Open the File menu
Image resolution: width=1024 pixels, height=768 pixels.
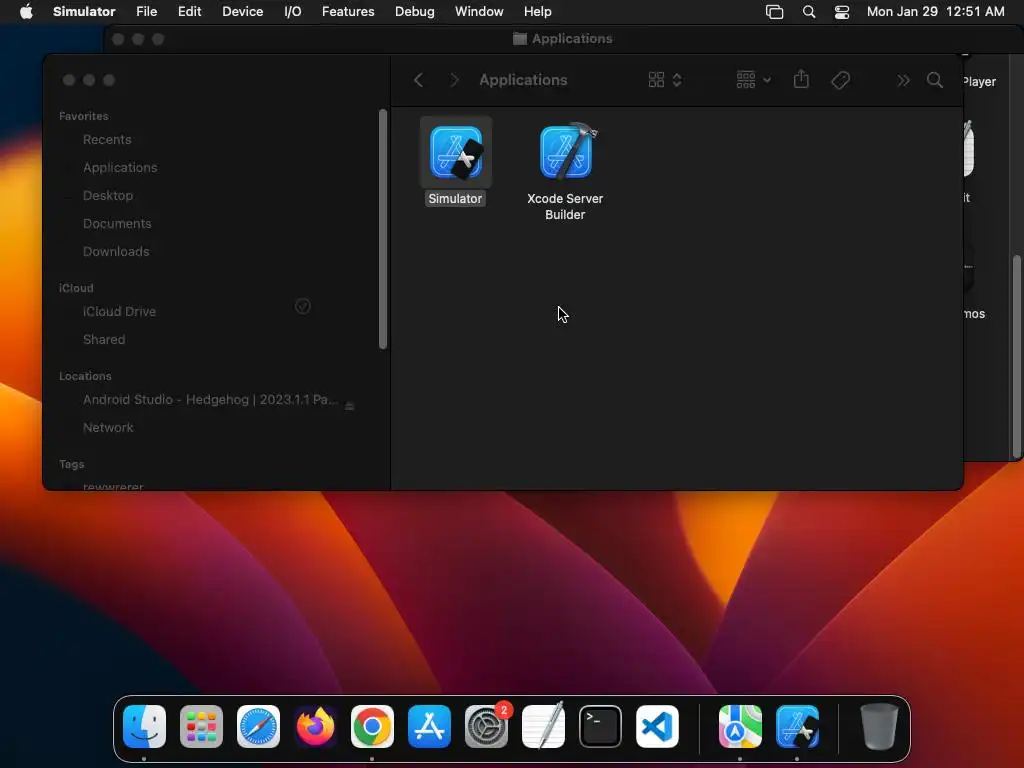pyautogui.click(x=146, y=12)
